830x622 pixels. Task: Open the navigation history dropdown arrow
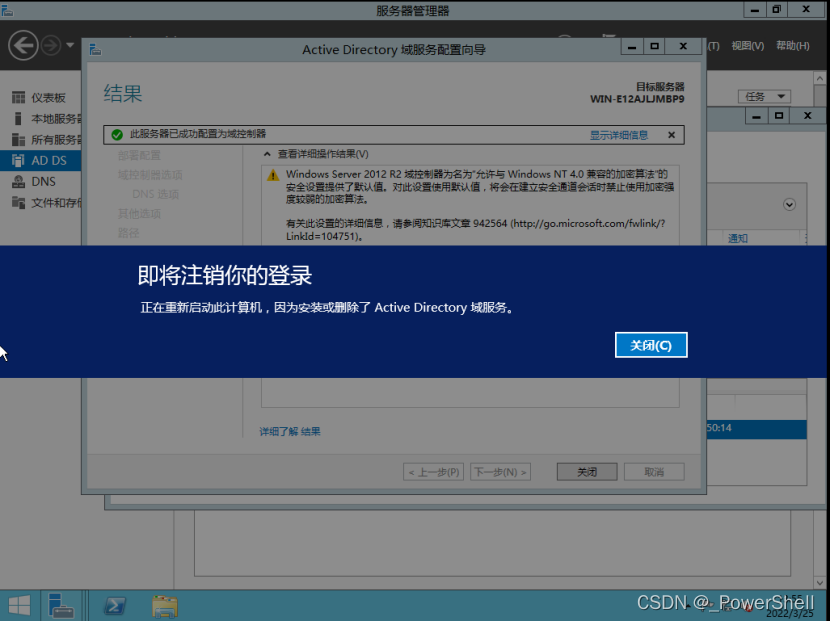click(x=70, y=46)
